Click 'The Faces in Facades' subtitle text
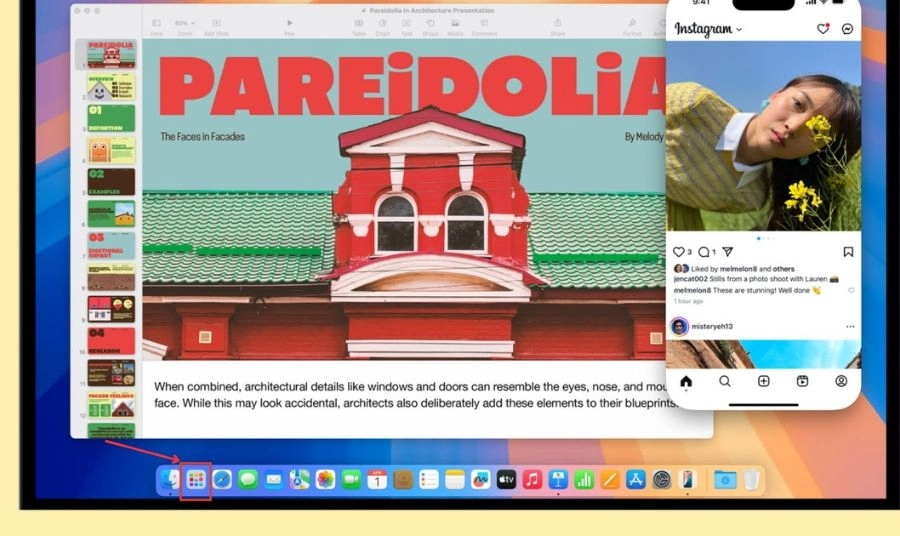 (x=203, y=137)
